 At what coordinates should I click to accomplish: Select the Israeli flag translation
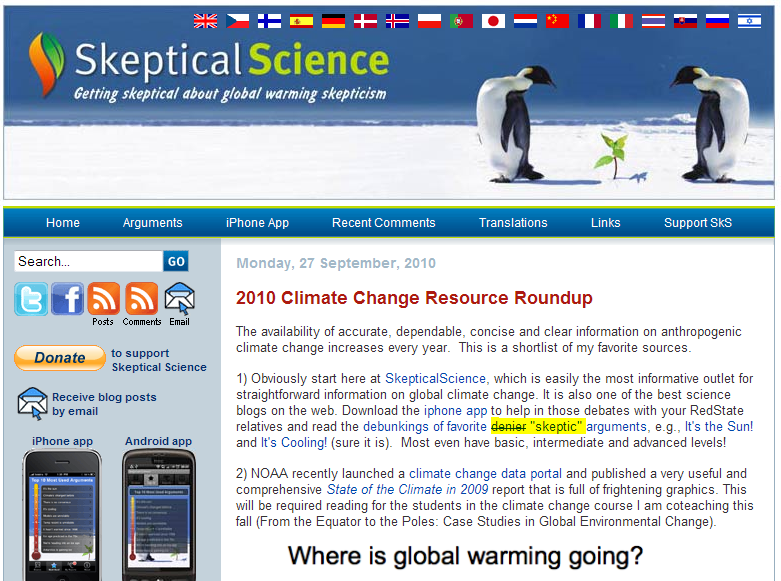coord(749,20)
